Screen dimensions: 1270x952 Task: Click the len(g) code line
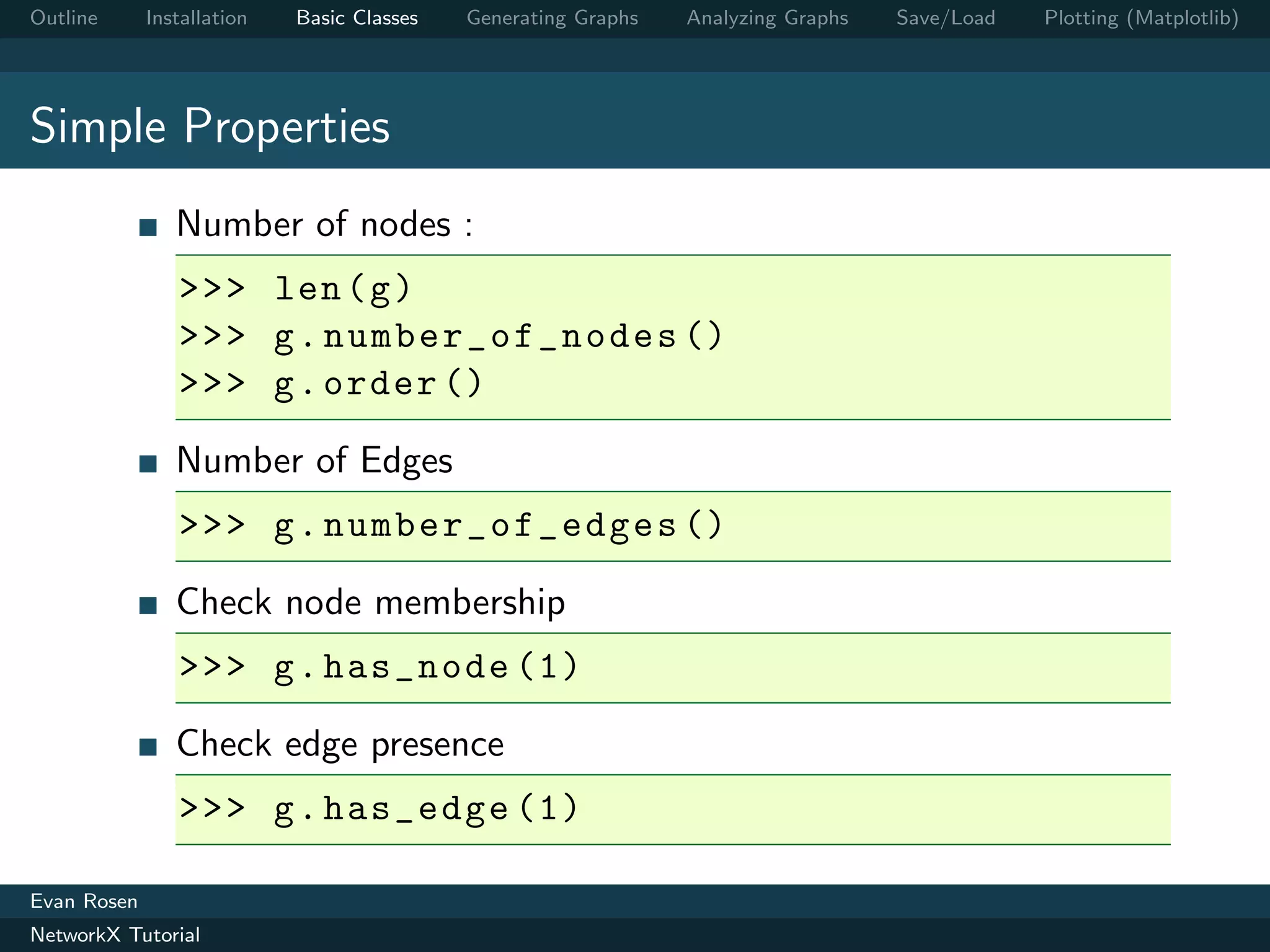point(295,289)
